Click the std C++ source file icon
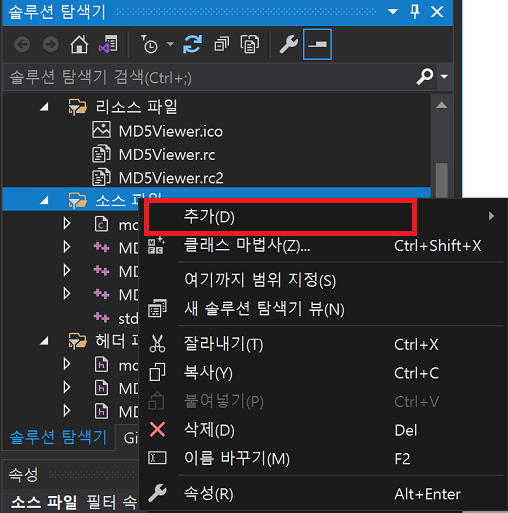Viewport: 508px width, 513px height. point(101,317)
